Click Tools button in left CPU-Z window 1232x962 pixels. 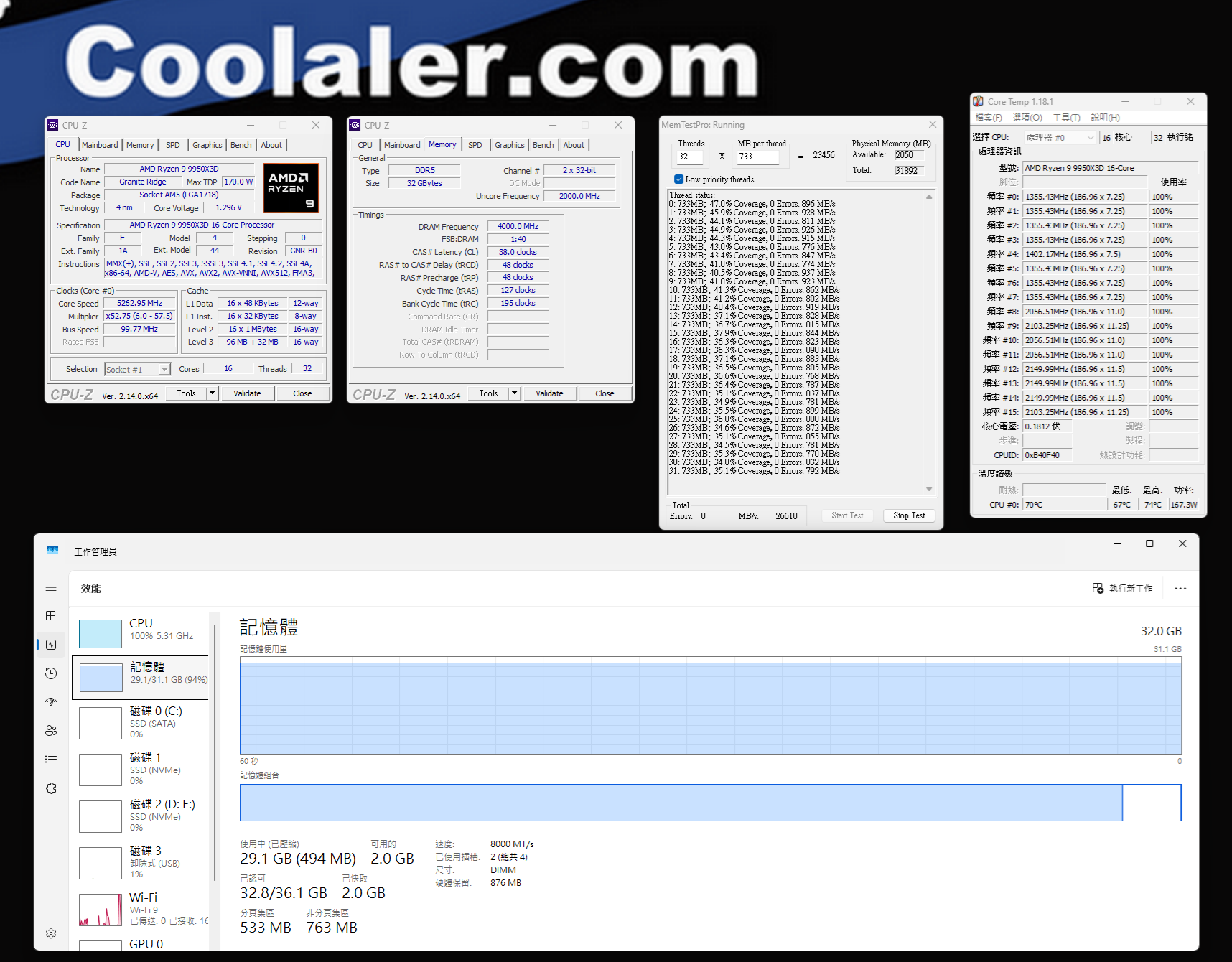186,393
